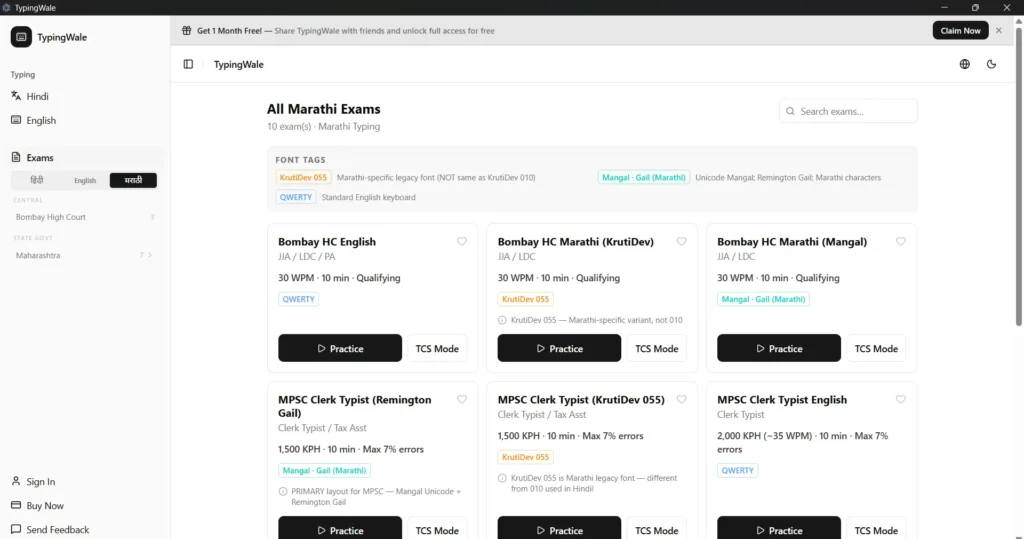This screenshot has width=1024, height=539.
Task: Open TCS Mode for MPSC Clerk Typist (Remington Gail)
Action: tap(437, 528)
